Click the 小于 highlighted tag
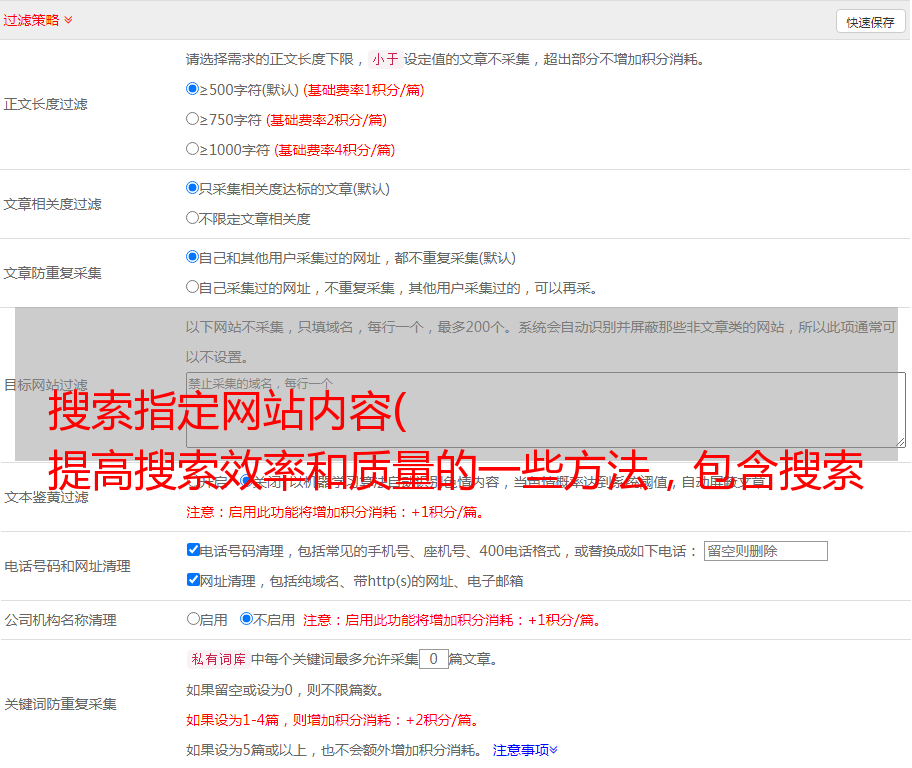Screen dimensions: 912x768 tap(385, 59)
